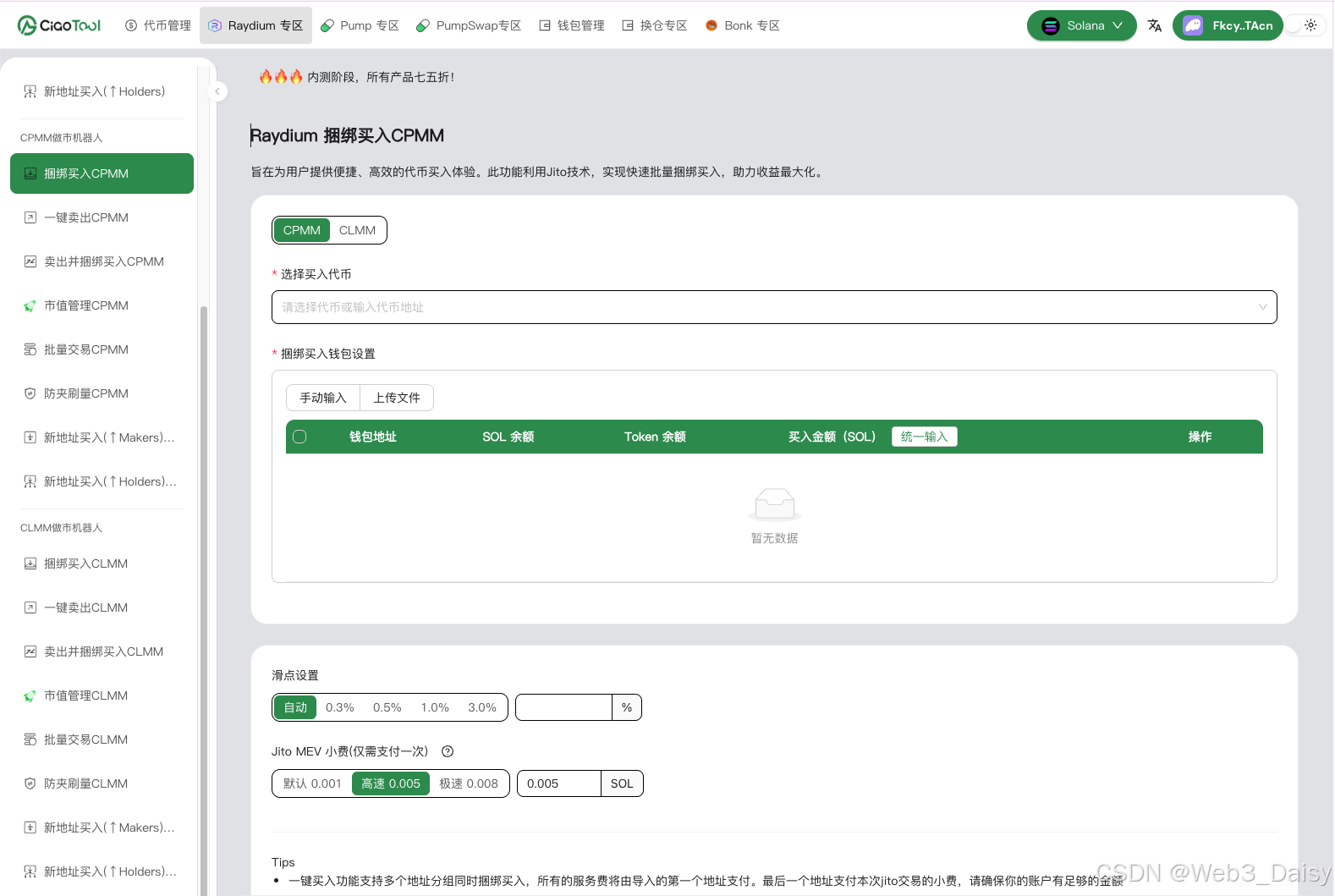Collapse the sidebar with the arrow button
This screenshot has width=1335, height=896.
pyautogui.click(x=217, y=91)
